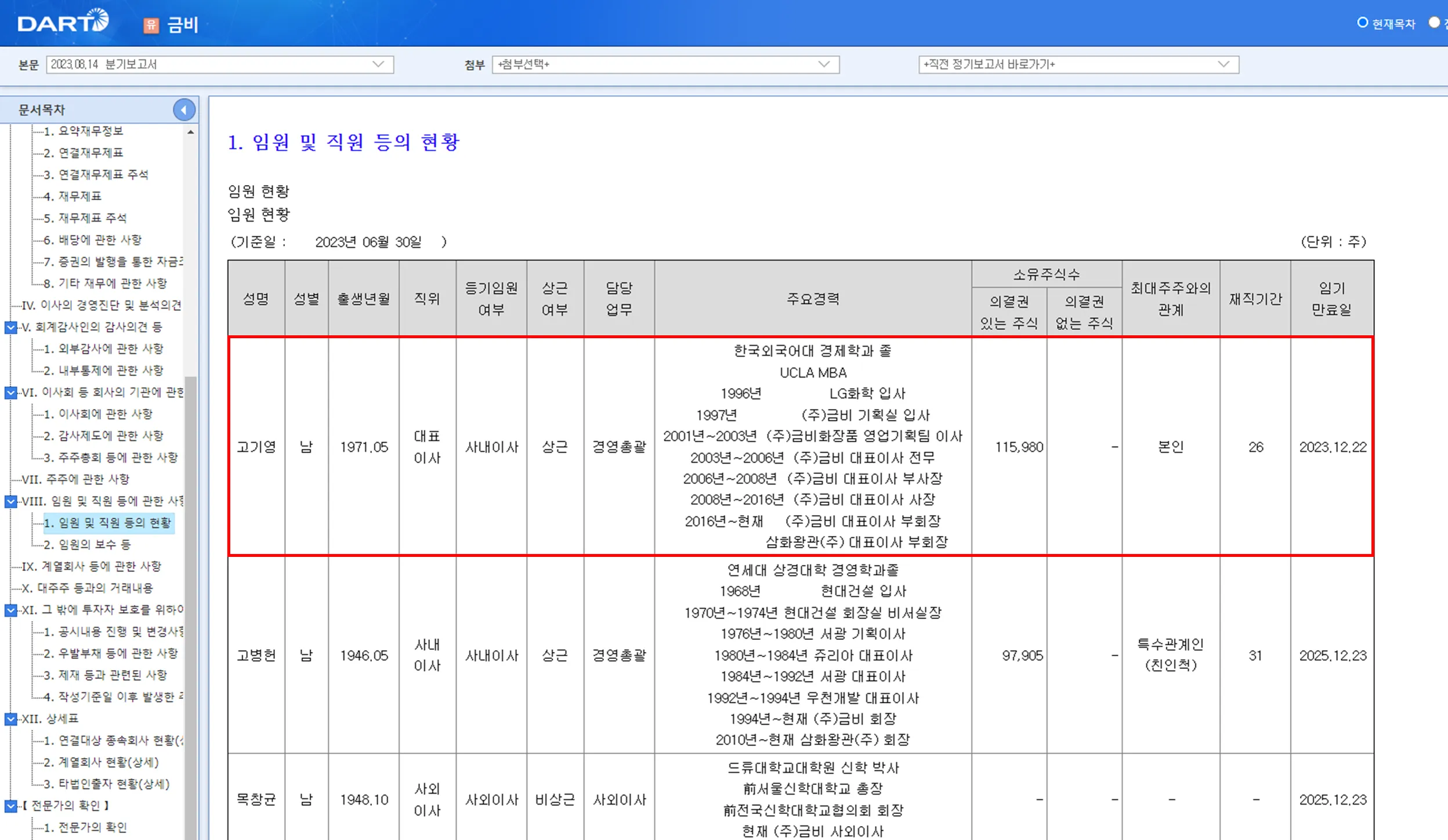Open 2. 계열회사 현황(상세)

[102, 762]
